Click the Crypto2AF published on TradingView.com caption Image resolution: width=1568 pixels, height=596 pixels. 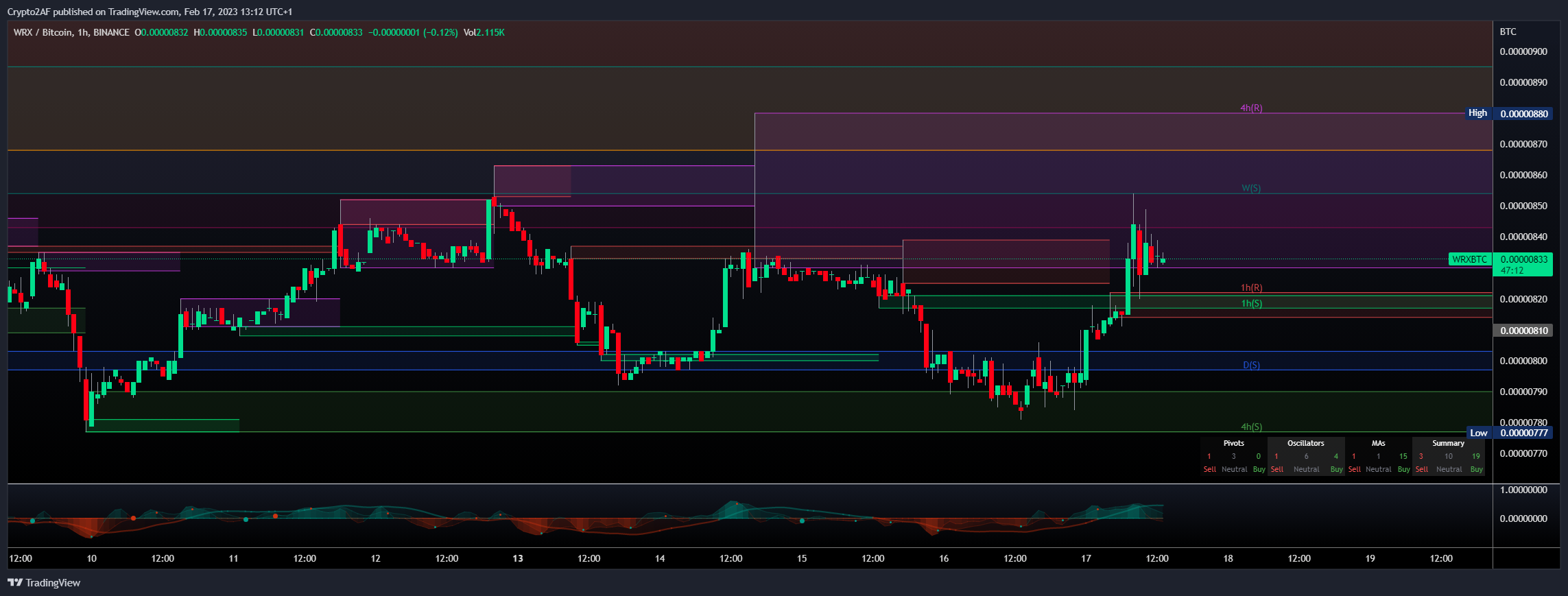click(150, 12)
